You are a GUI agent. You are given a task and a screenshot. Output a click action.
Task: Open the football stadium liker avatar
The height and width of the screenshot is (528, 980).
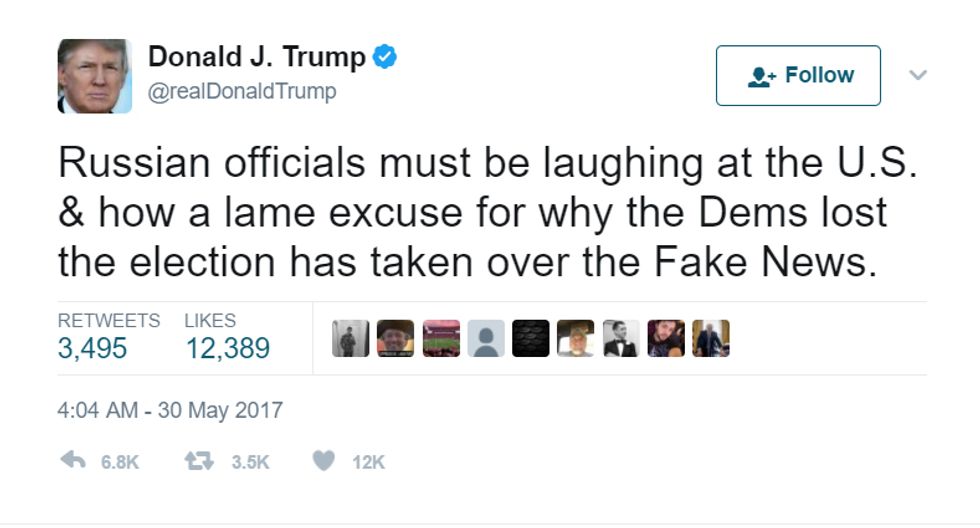441,338
